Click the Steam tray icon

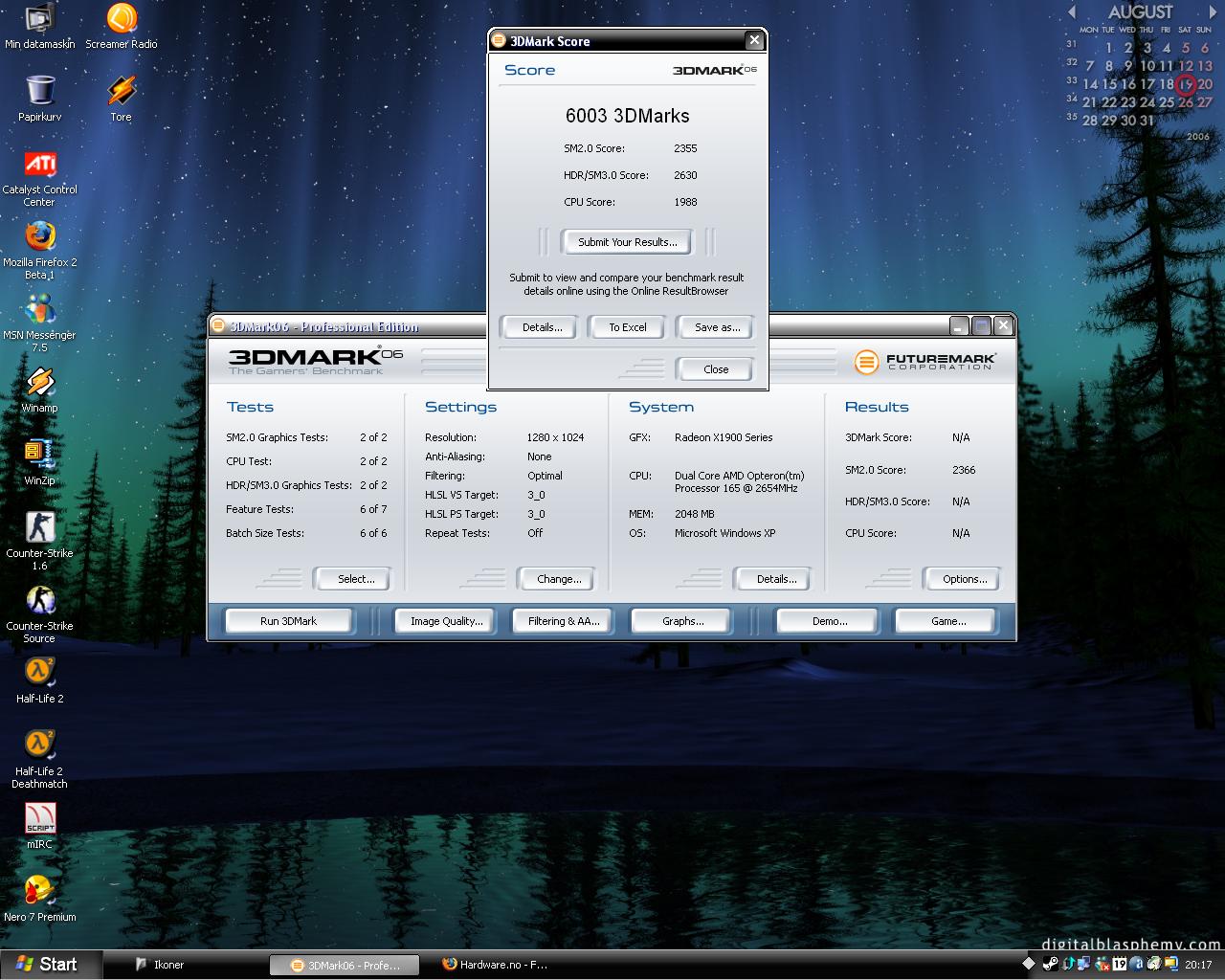(x=1050, y=964)
